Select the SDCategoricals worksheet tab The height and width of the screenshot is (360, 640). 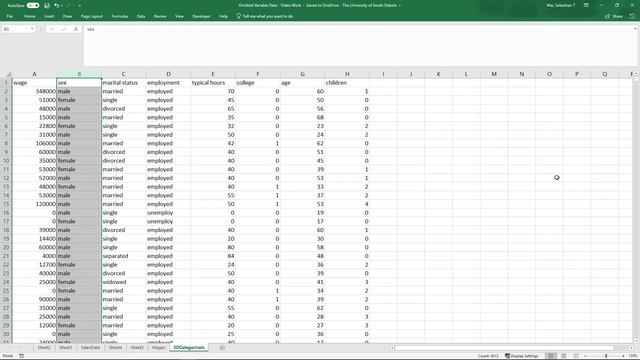pos(189,348)
